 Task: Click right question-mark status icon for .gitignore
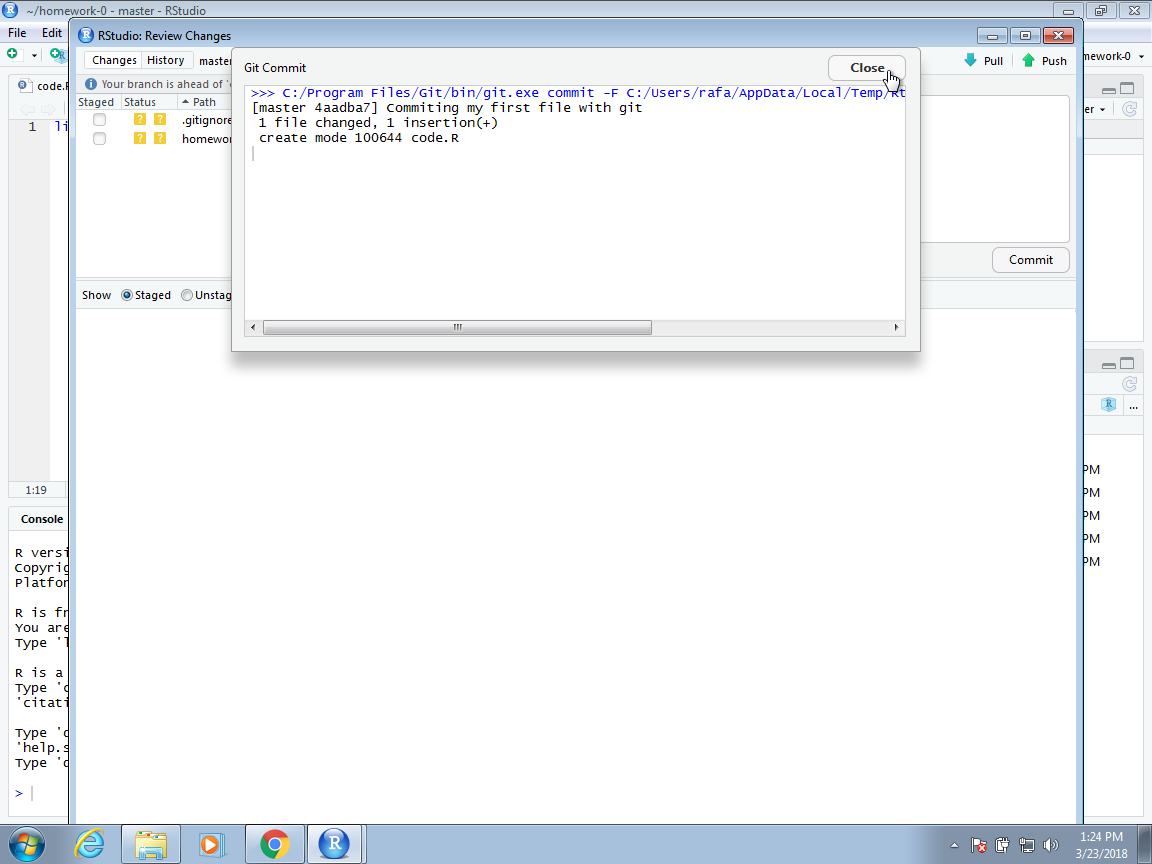coord(159,119)
